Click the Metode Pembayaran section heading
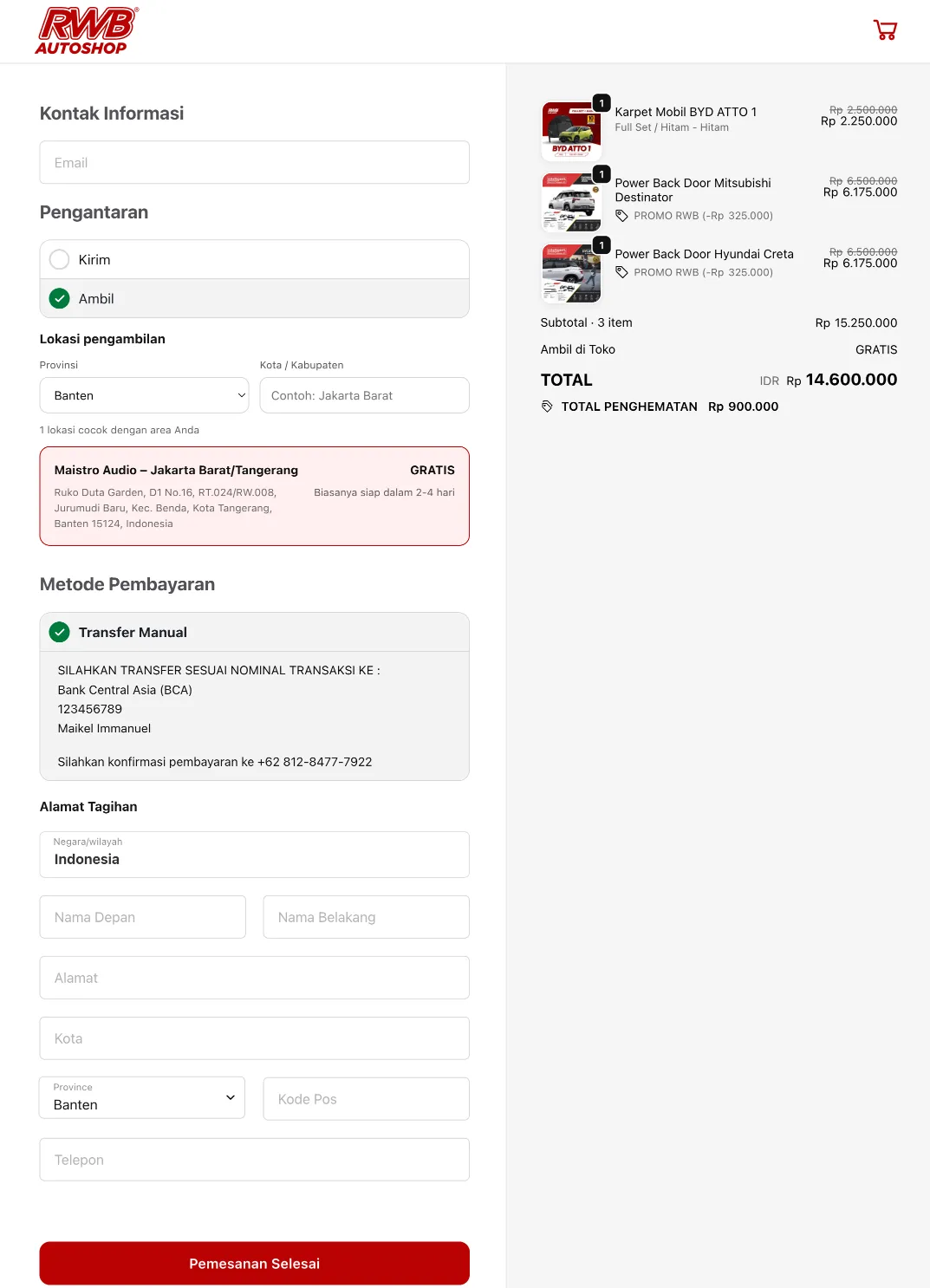Image resolution: width=930 pixels, height=1288 pixels. (127, 584)
